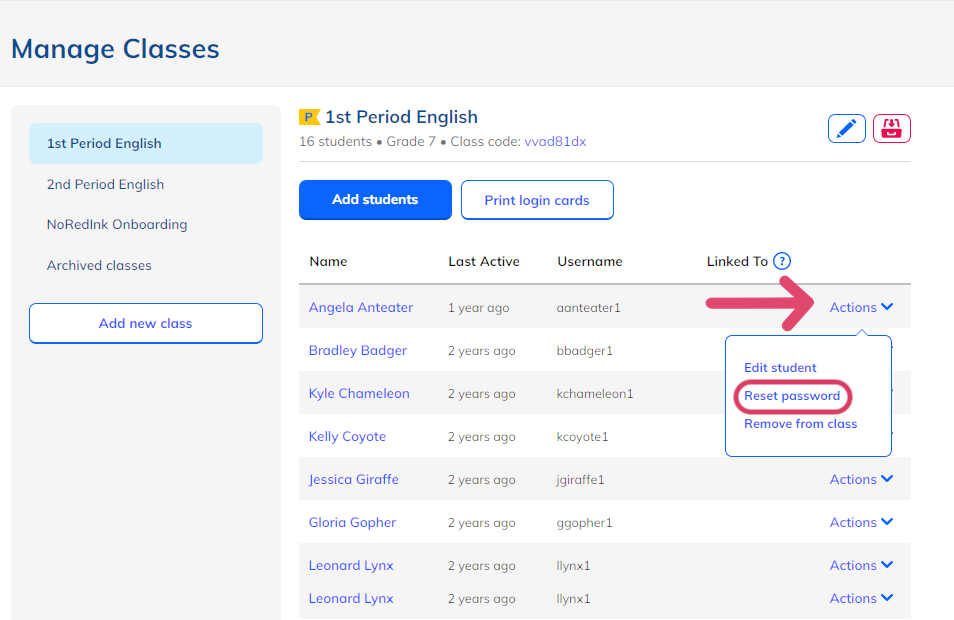This screenshot has height=620, width=954.
Task: Expand Actions for Angela Anteater
Action: click(861, 307)
